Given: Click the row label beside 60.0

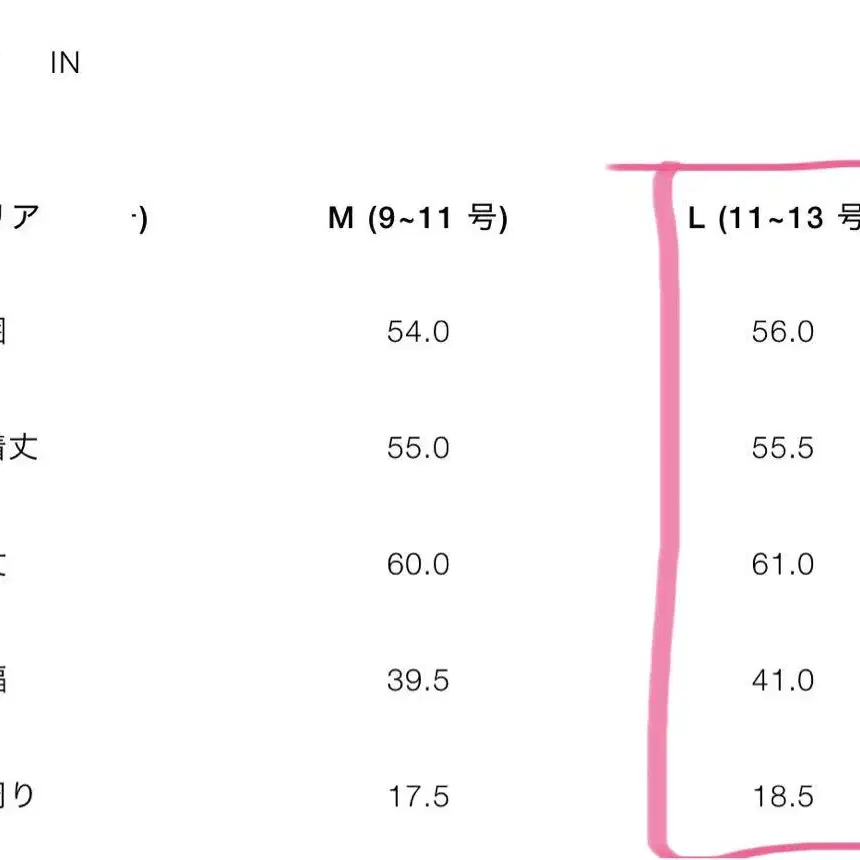Looking at the screenshot, I should (3, 564).
